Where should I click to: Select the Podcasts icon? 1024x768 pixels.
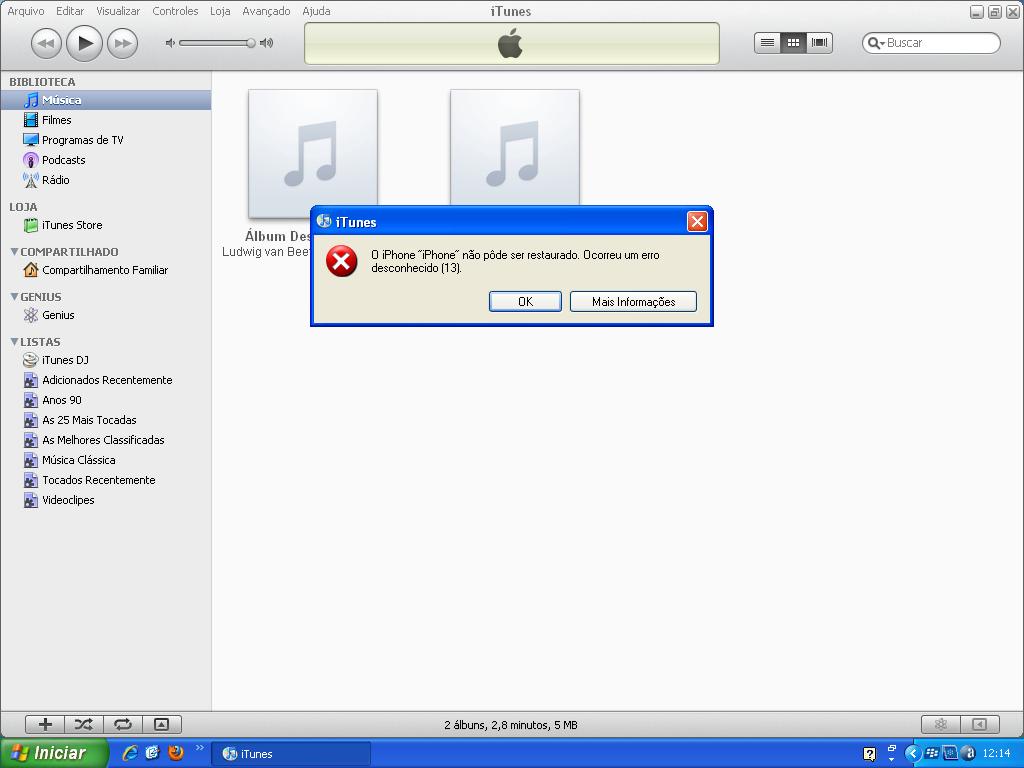coord(31,160)
